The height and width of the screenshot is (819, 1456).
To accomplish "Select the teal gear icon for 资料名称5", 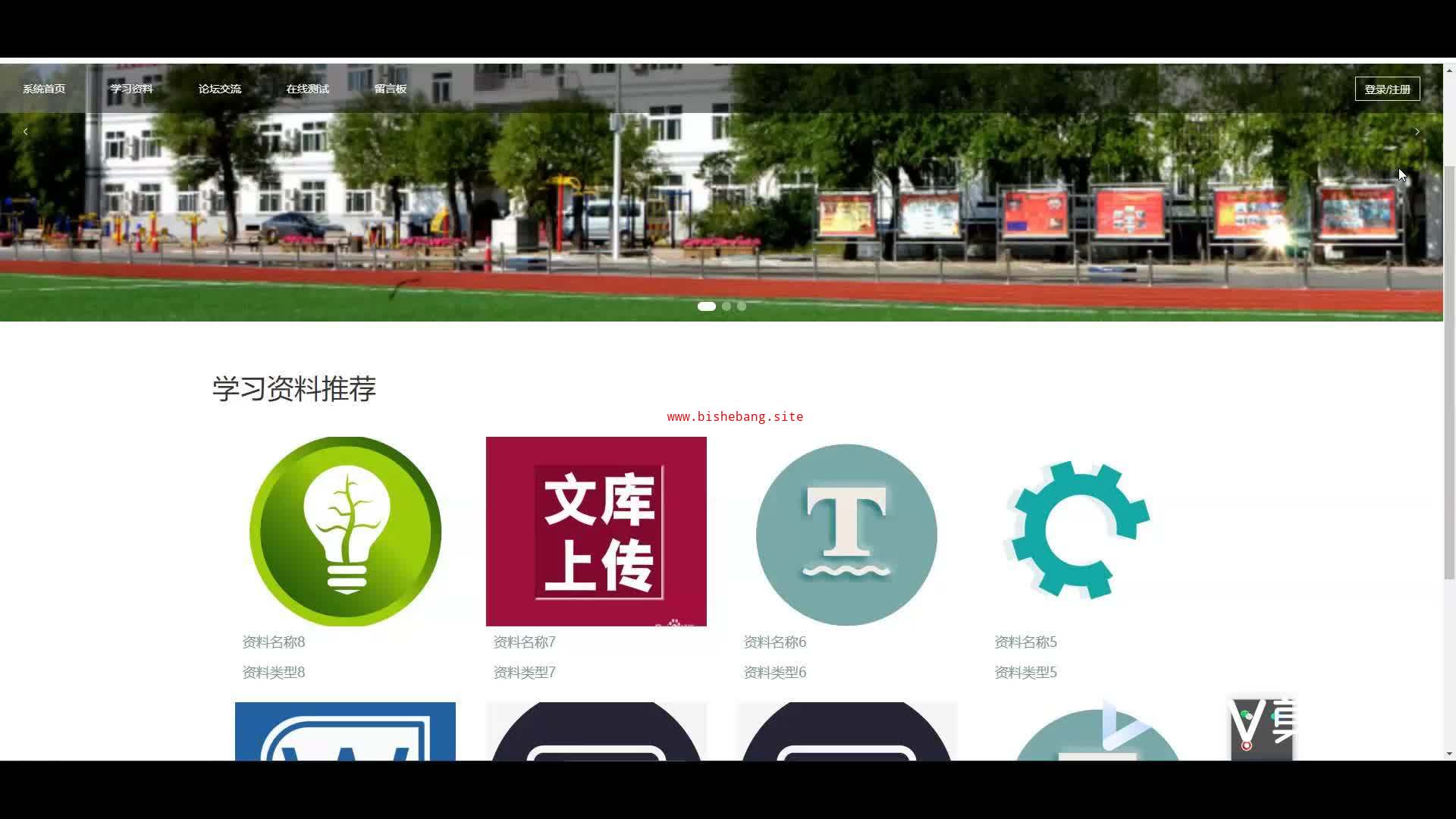I will [x=1078, y=529].
